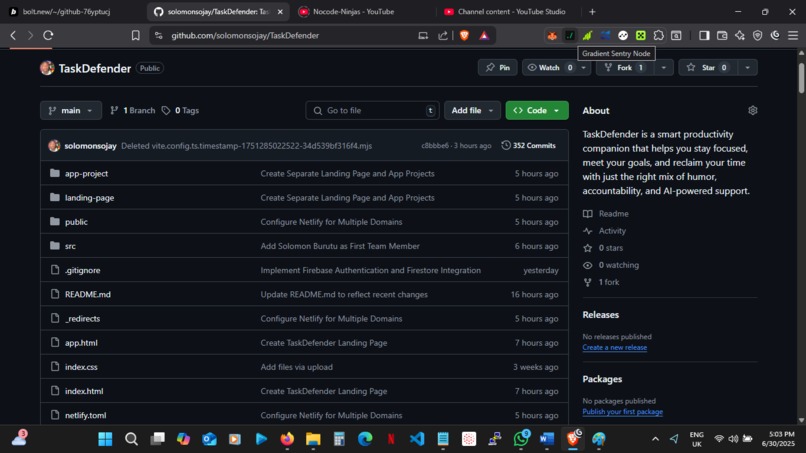Click the solomonsojay avatar by repo name
Screen dimensions: 806x453
pos(47,68)
